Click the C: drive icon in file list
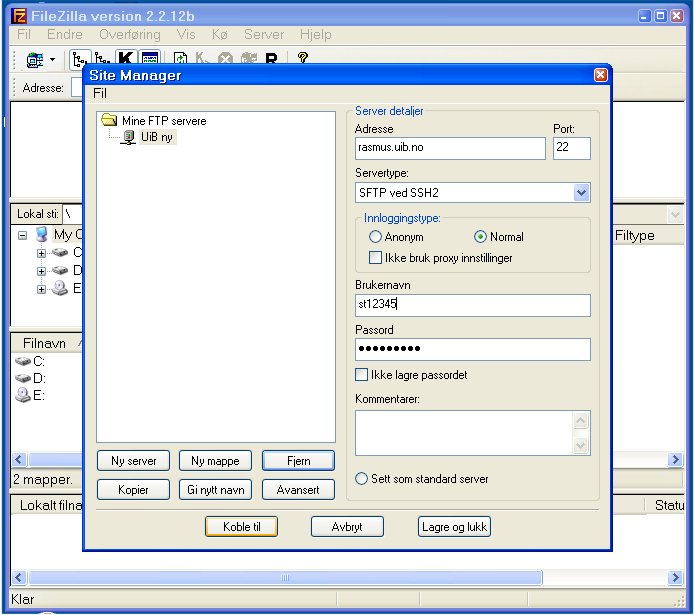The height and width of the screenshot is (615, 694). [x=23, y=361]
